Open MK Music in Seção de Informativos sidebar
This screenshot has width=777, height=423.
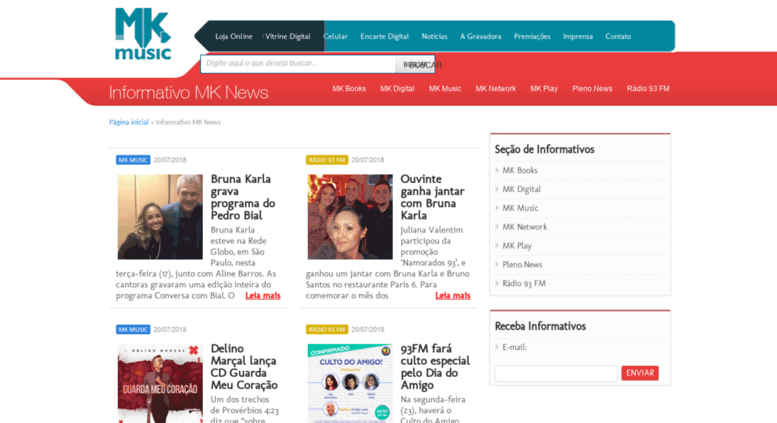520,208
